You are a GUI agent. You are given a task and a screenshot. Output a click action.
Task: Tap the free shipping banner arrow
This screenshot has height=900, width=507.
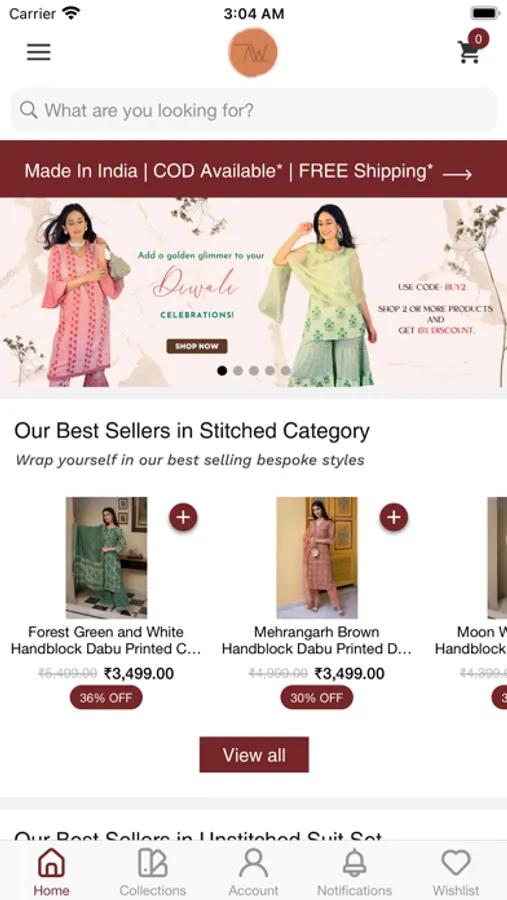[457, 174]
